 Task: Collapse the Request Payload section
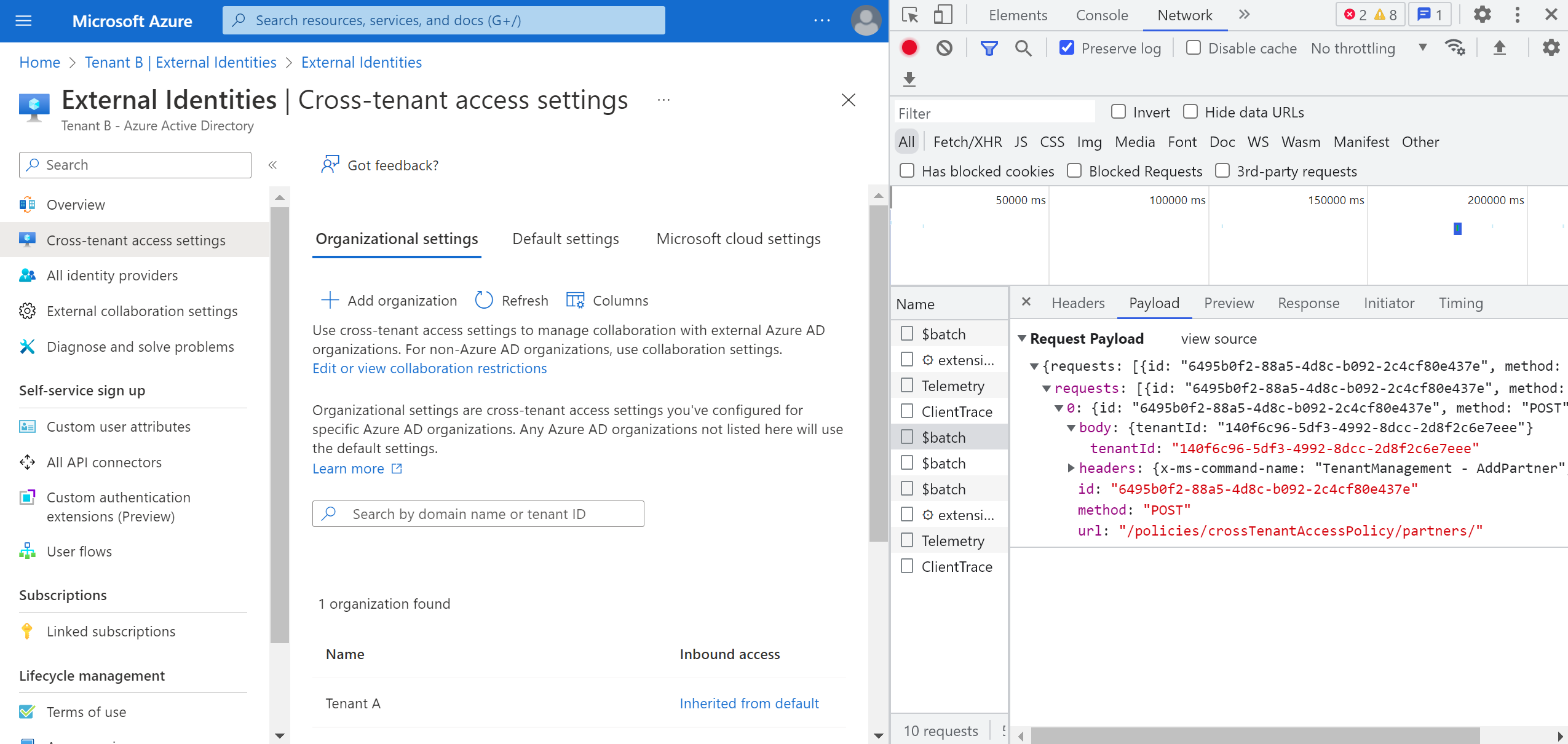[1022, 339]
